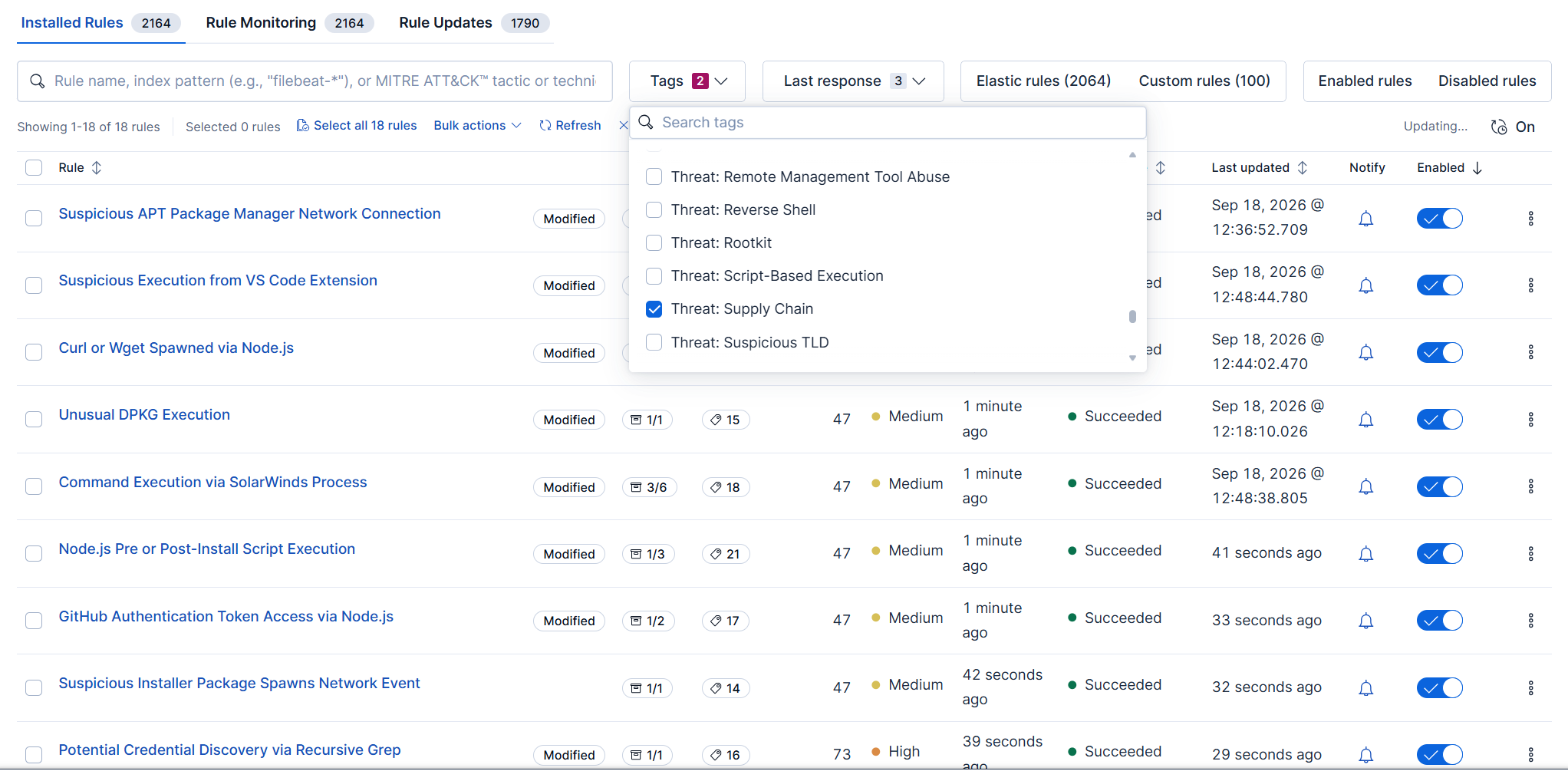The height and width of the screenshot is (781, 1568).
Task: Click Select all 18 rules
Action: click(357, 126)
